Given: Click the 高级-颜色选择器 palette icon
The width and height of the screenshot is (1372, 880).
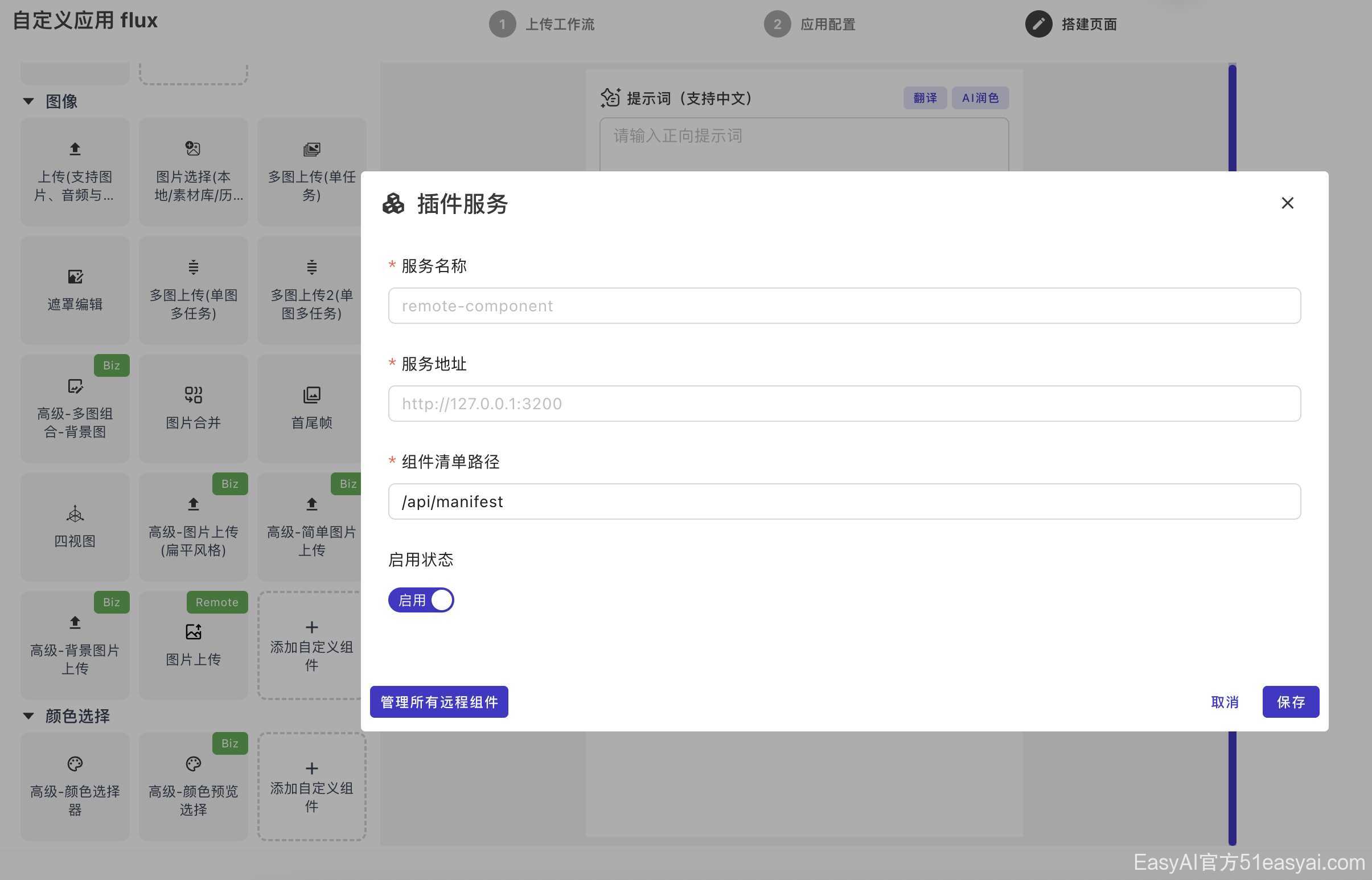Looking at the screenshot, I should pos(75,764).
